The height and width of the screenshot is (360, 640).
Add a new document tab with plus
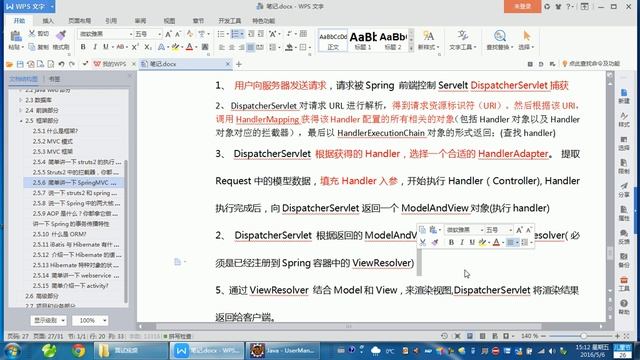[x=239, y=64]
